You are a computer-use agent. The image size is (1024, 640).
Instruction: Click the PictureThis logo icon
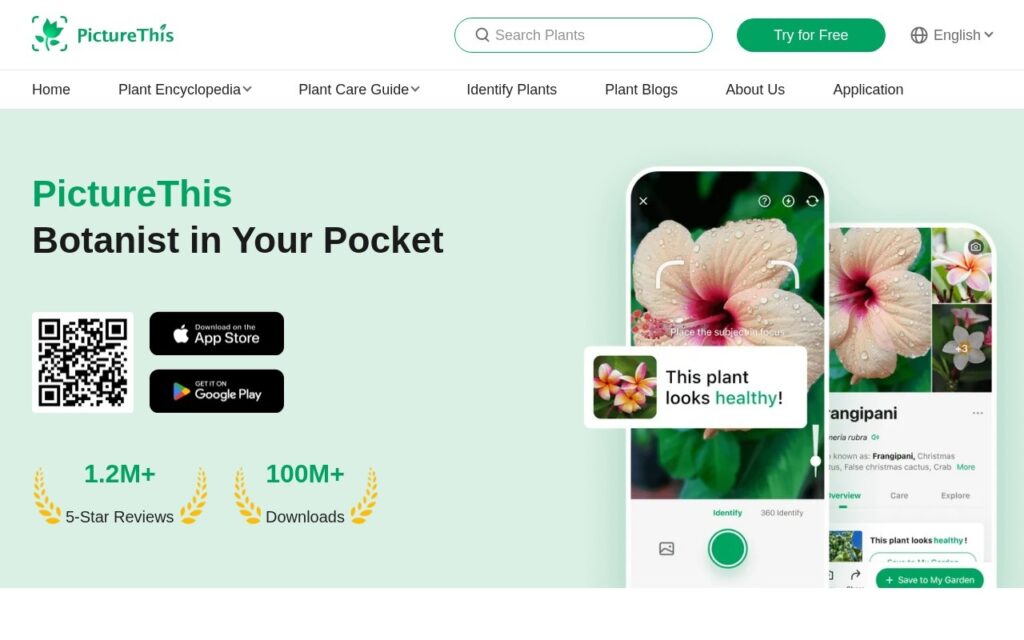tap(50, 34)
